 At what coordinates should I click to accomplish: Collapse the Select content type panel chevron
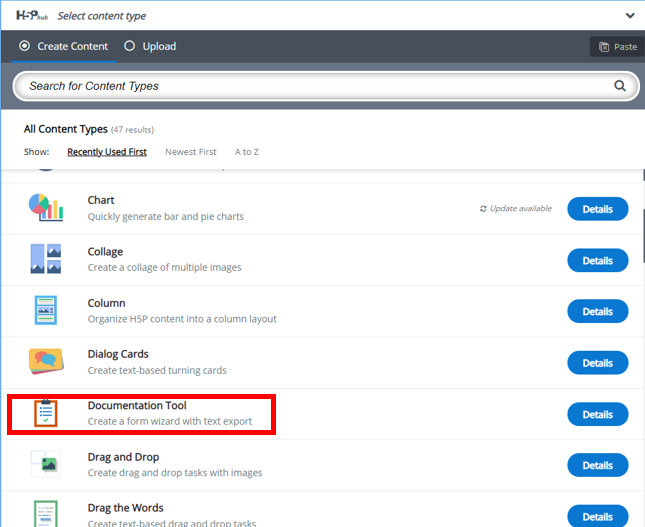[629, 16]
